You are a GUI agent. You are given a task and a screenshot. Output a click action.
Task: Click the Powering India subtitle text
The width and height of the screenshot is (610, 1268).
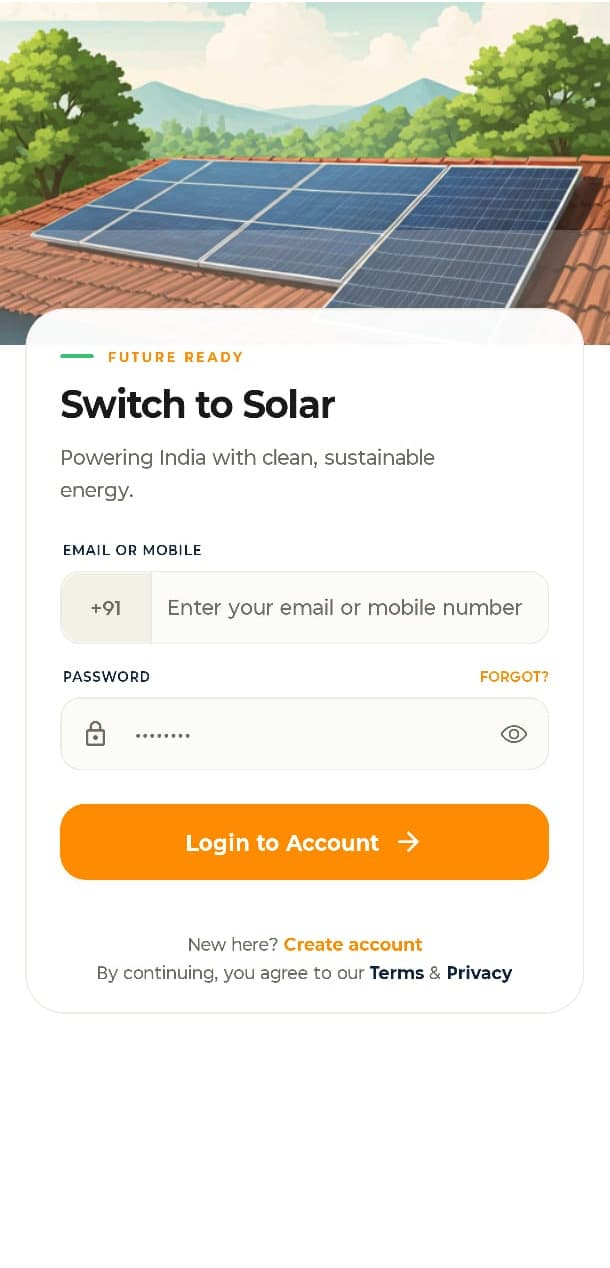point(248,474)
